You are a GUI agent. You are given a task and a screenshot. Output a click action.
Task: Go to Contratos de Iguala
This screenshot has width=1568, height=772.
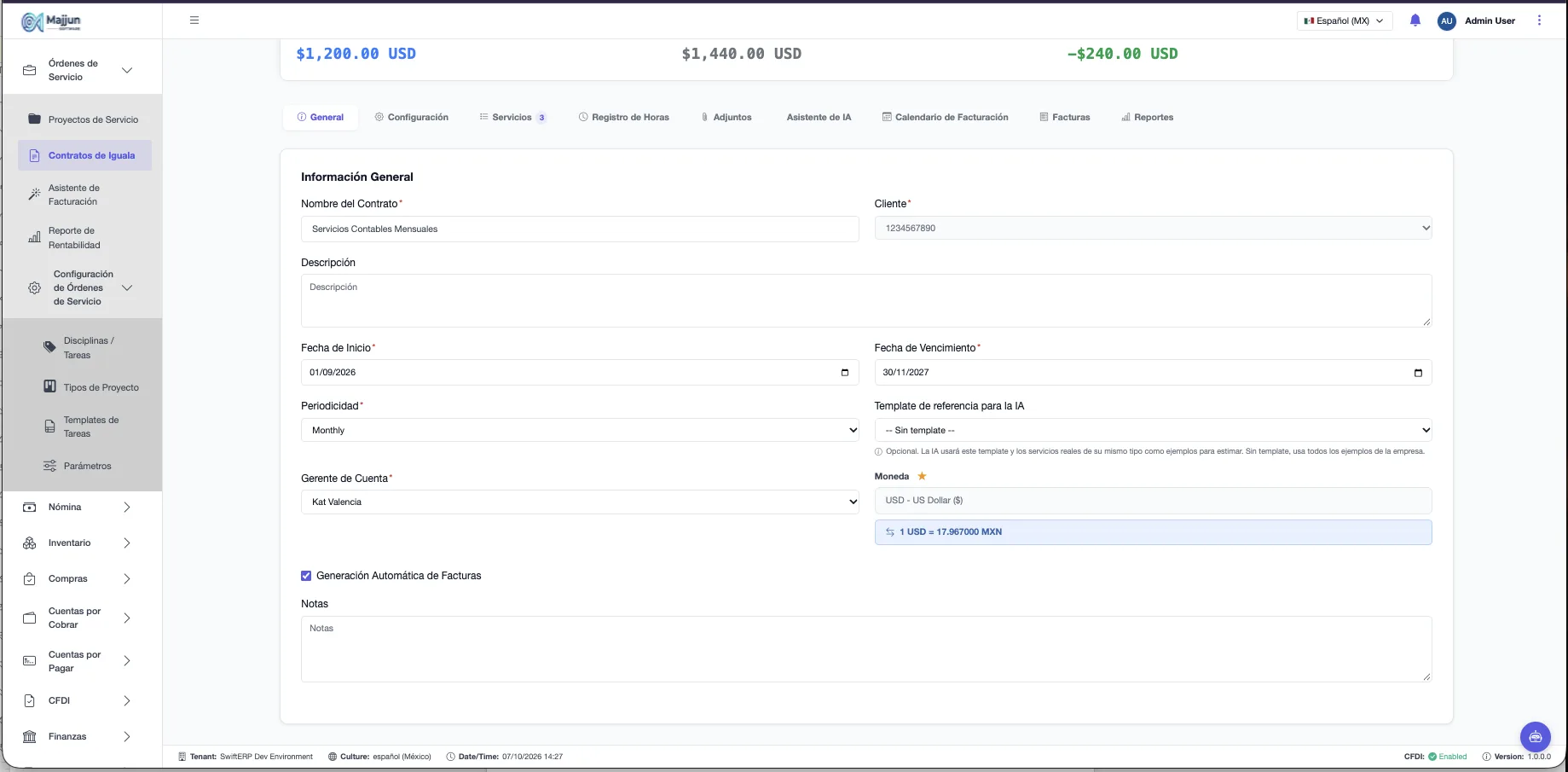pyautogui.click(x=84, y=155)
